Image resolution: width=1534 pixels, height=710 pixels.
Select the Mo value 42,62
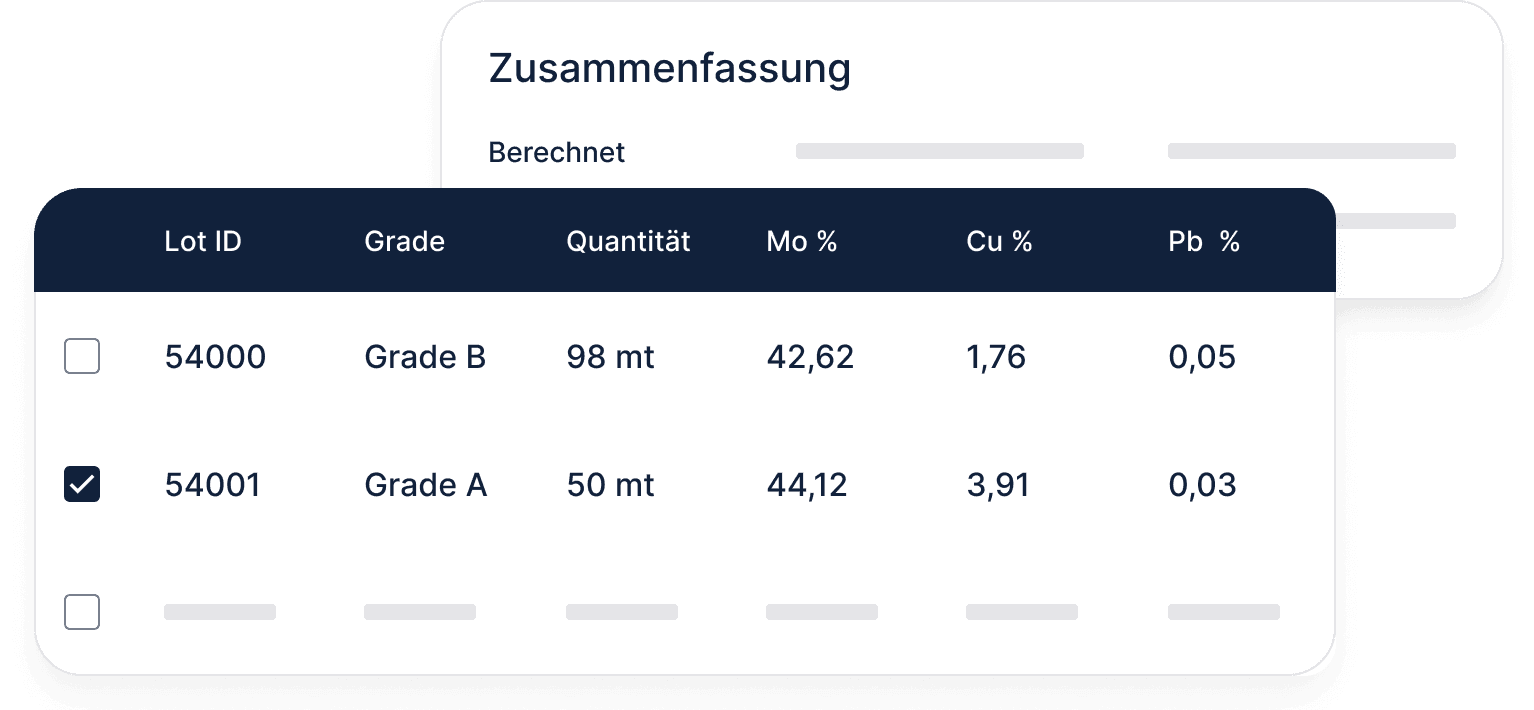(810, 357)
